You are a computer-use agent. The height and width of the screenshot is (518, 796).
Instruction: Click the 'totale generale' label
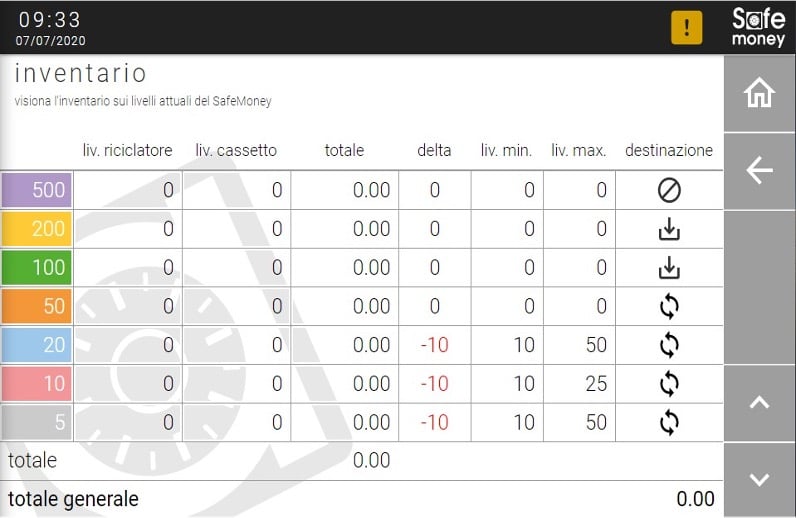(x=73, y=499)
